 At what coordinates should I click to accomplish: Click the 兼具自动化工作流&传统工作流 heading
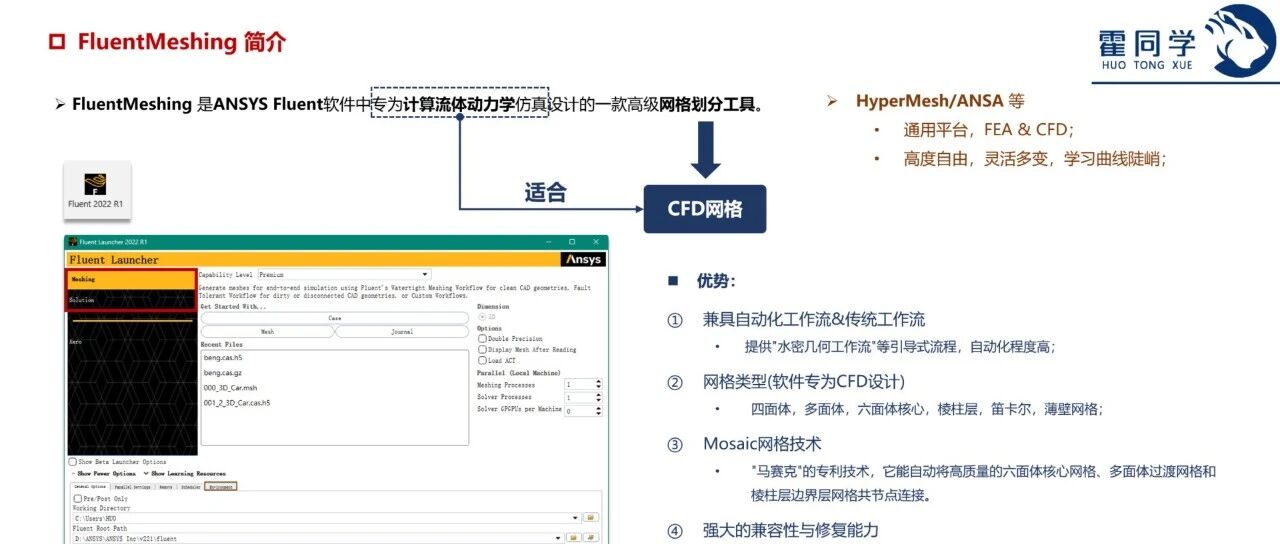(814, 320)
